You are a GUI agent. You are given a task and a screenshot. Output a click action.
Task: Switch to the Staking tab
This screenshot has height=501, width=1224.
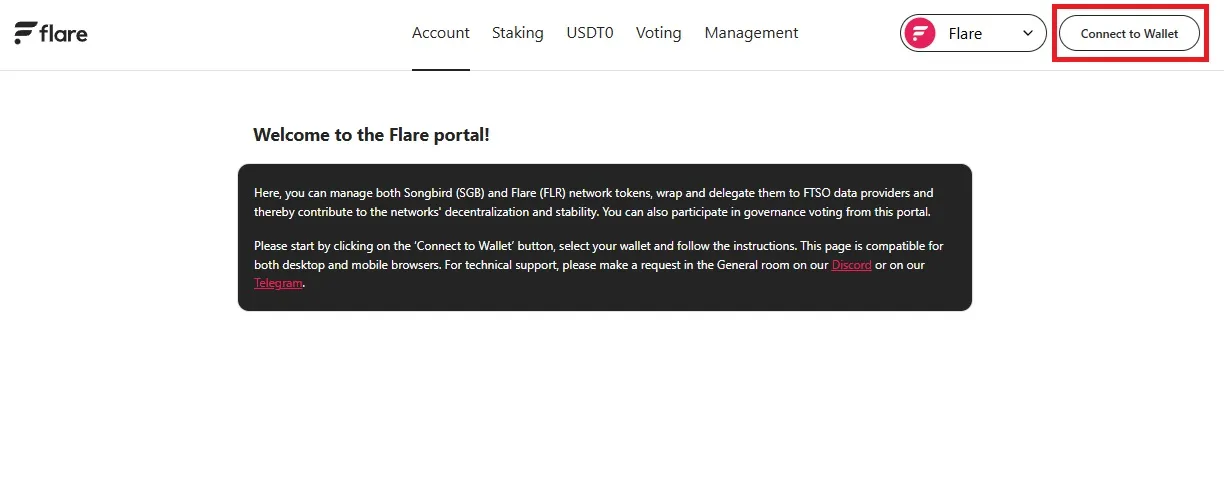pyautogui.click(x=517, y=33)
